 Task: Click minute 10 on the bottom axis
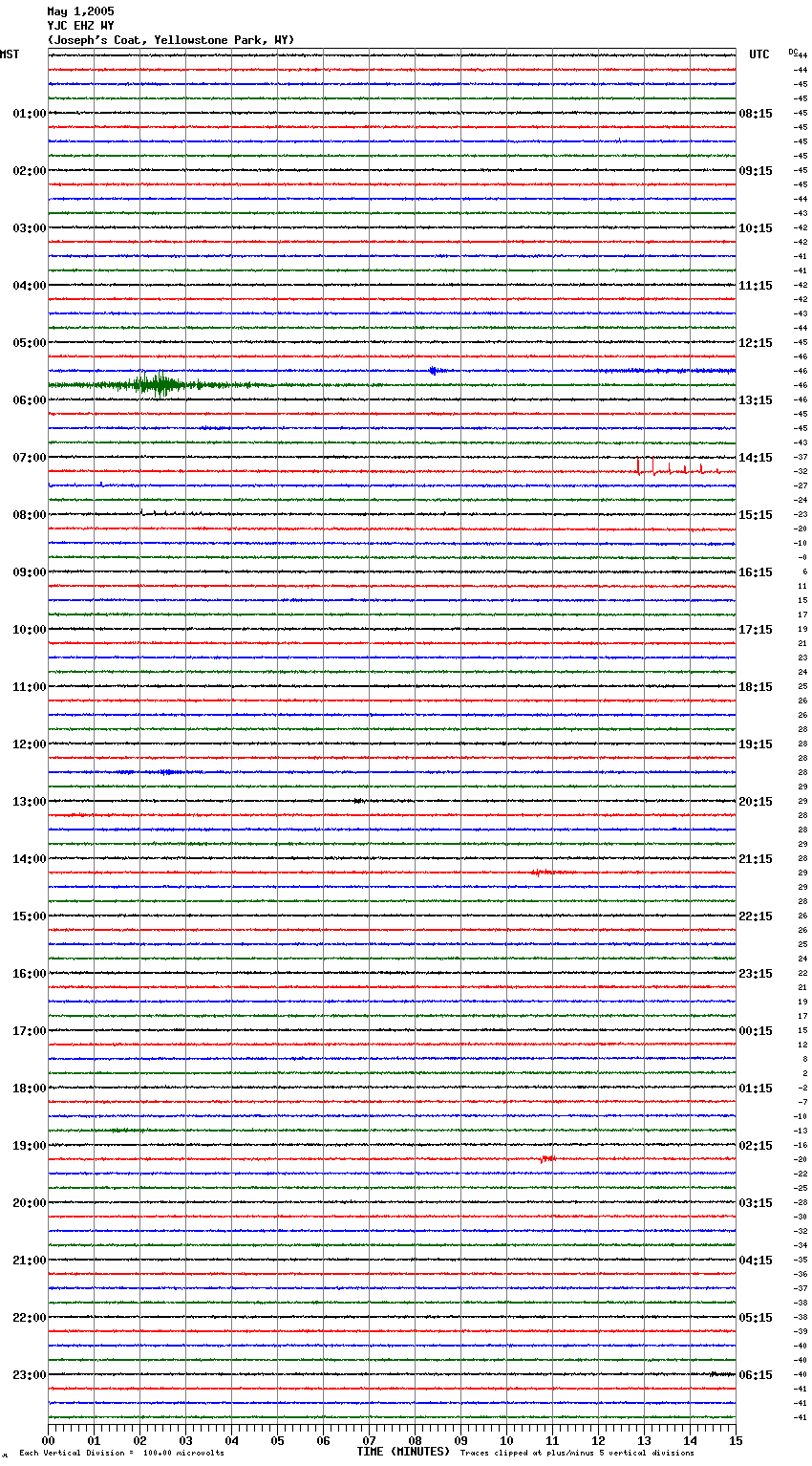point(506,1440)
